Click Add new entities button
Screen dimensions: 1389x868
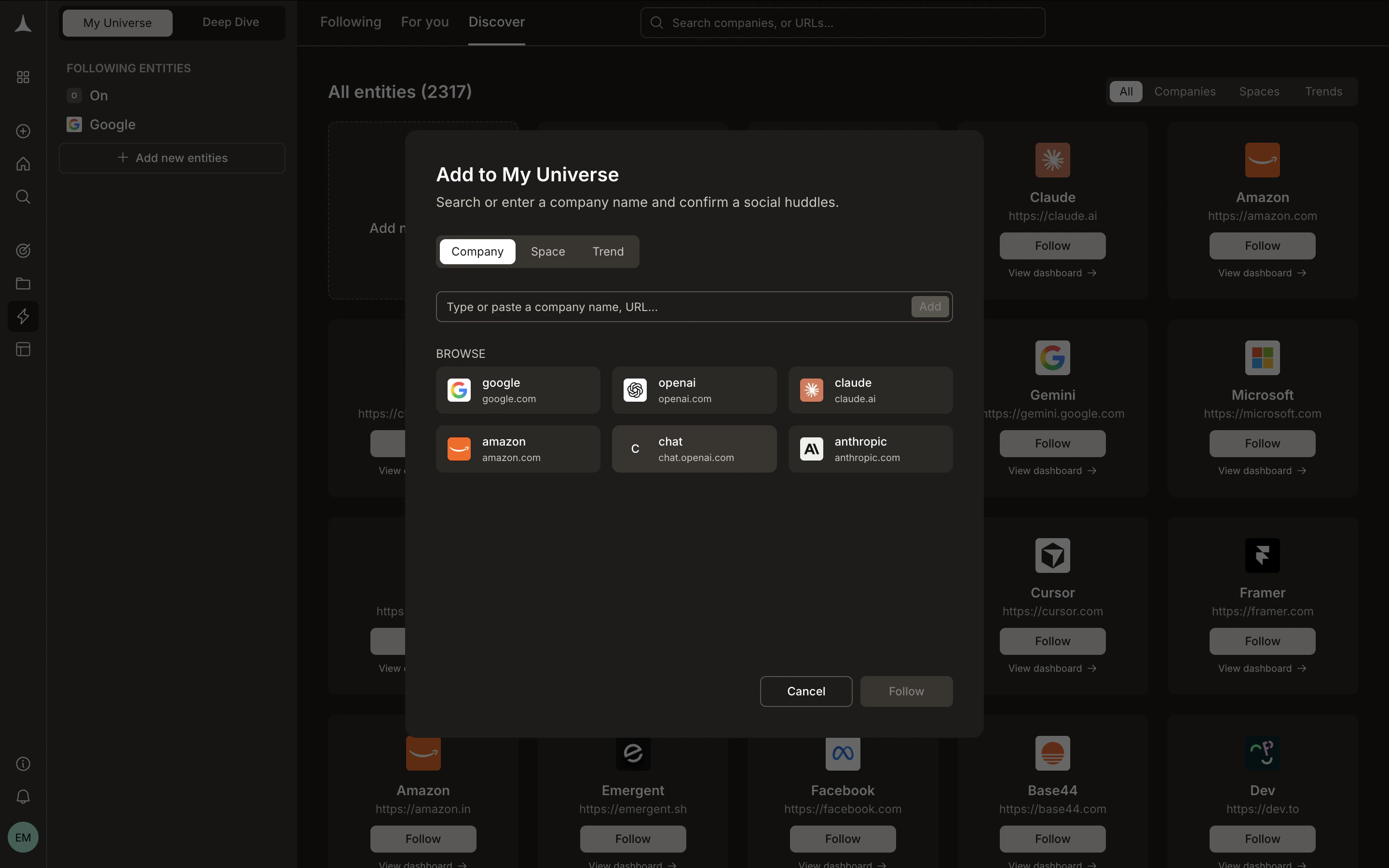(172, 158)
